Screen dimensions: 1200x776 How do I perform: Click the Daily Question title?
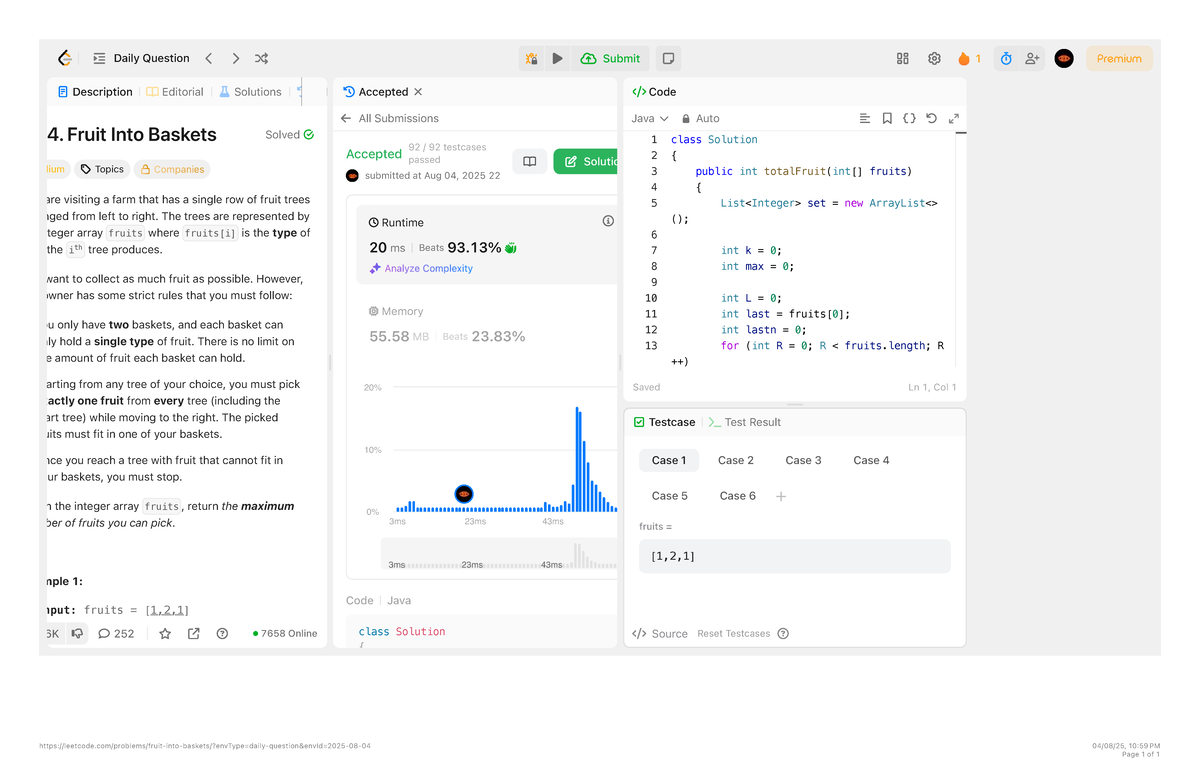coord(151,58)
